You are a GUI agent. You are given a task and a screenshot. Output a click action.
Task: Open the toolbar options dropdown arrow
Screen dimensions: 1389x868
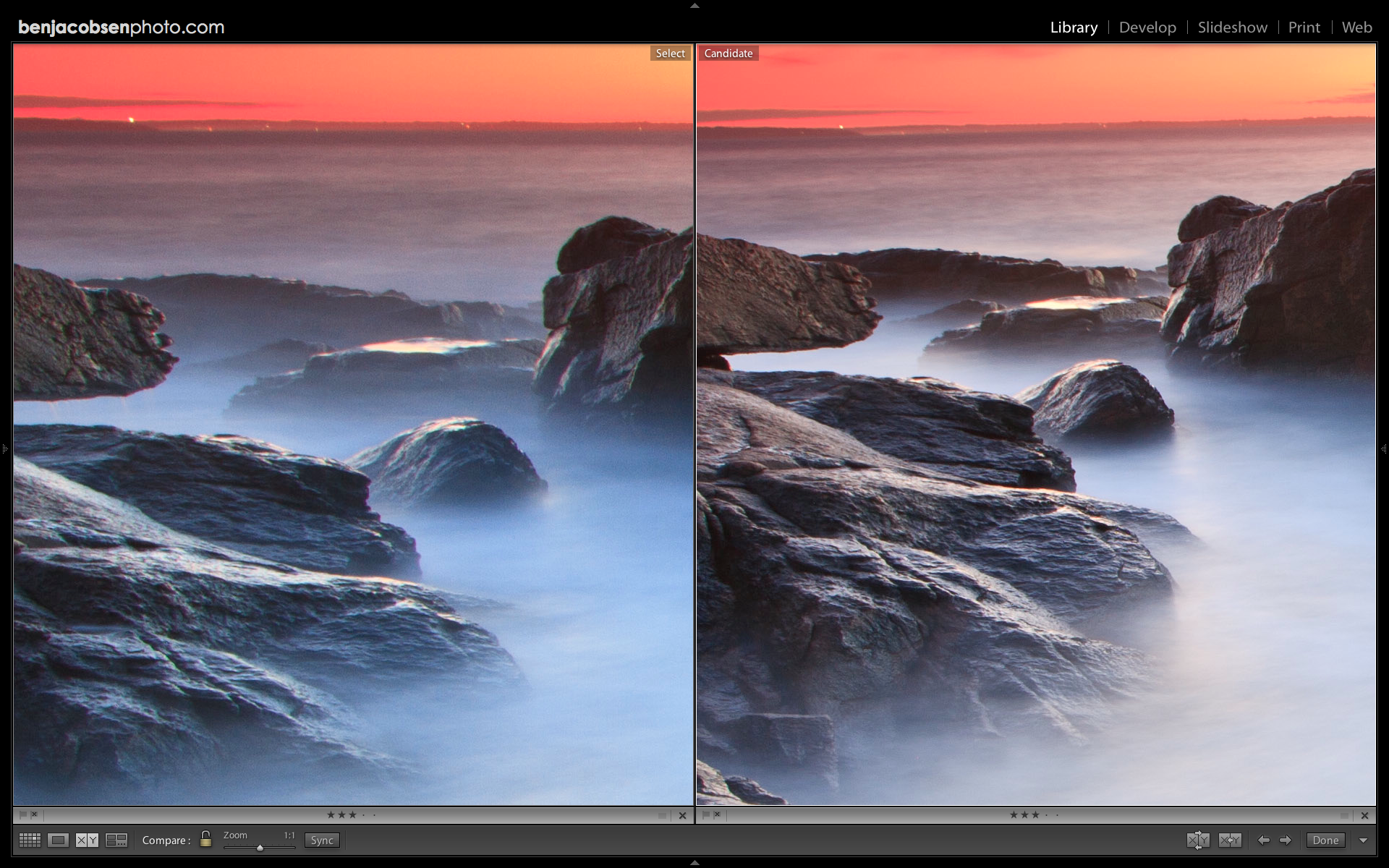coord(1363,840)
